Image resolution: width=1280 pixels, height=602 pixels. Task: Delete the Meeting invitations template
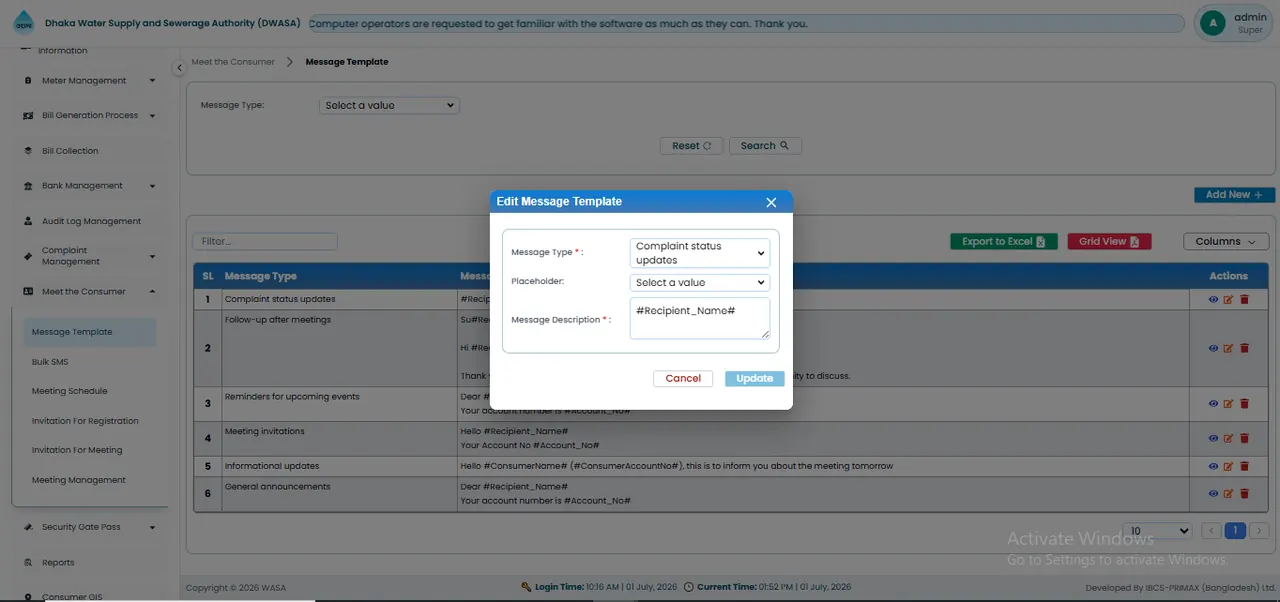point(1245,438)
